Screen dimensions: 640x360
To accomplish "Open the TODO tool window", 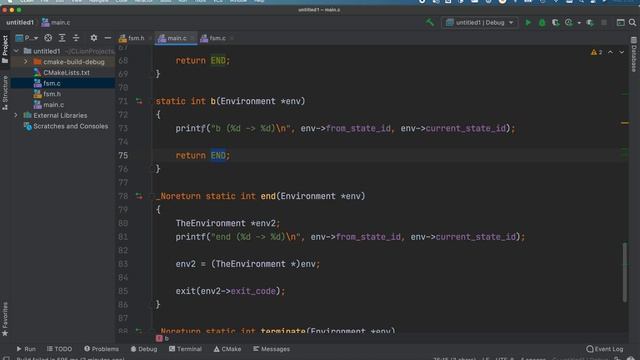I will [60, 349].
